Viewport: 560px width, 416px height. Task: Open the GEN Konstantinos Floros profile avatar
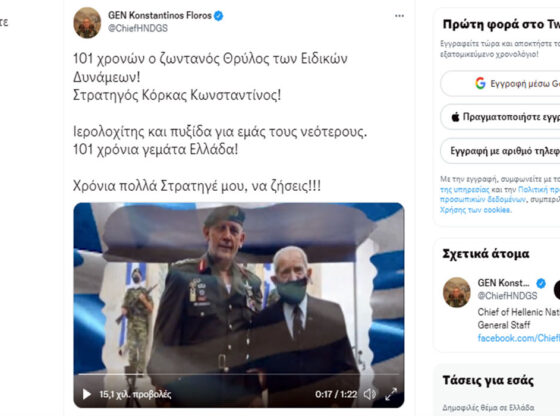(87, 22)
